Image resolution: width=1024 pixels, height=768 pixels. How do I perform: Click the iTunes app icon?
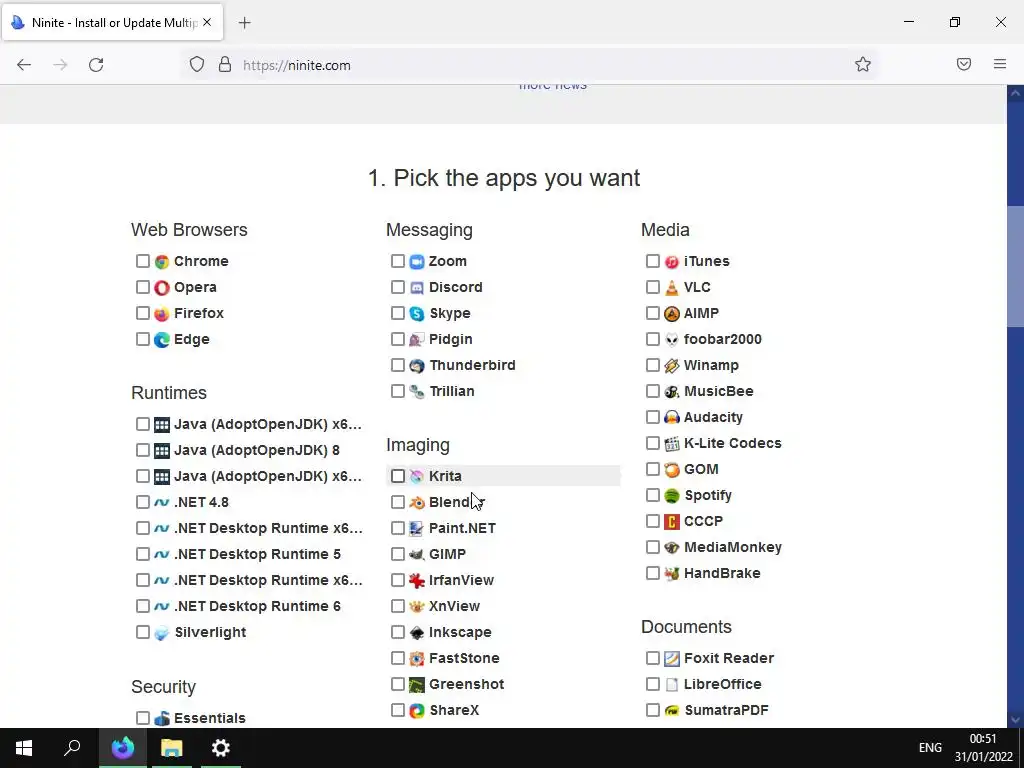pos(671,262)
